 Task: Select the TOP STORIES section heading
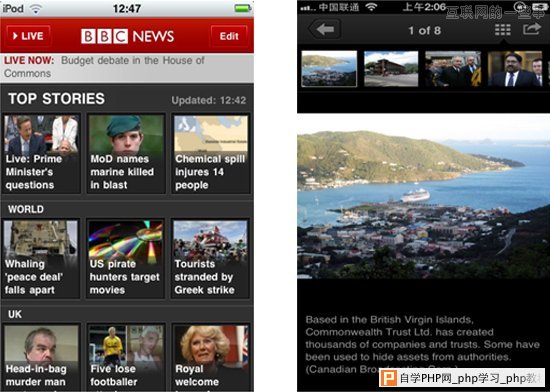point(56,99)
